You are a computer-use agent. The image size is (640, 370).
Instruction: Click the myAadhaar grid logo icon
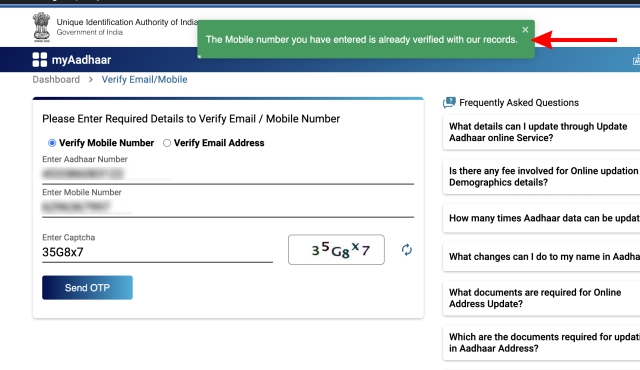point(40,60)
